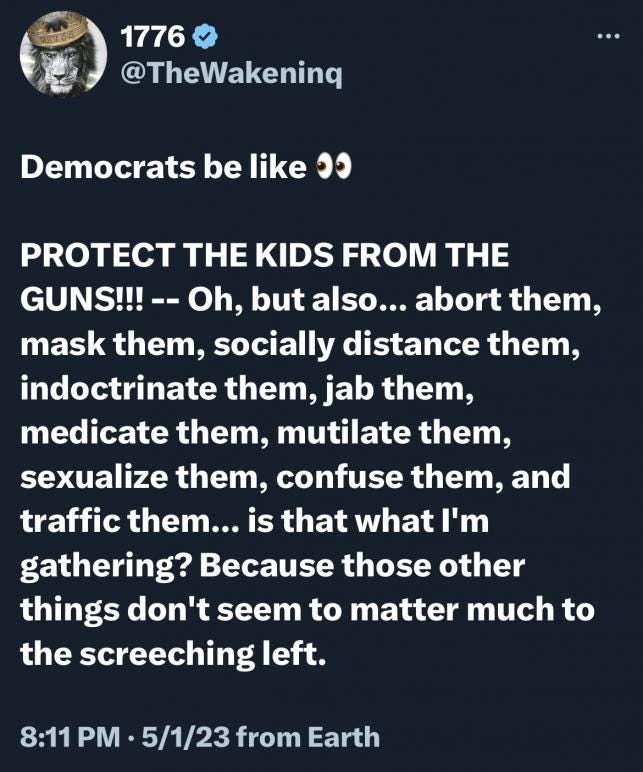
Task: Click the 5/1/23 post date
Action: (x=185, y=737)
